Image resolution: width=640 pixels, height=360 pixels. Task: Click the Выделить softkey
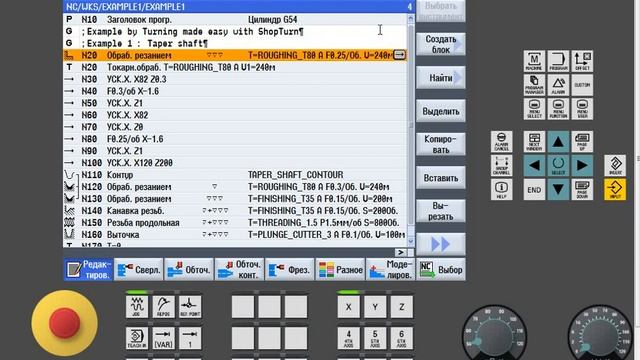tap(441, 111)
